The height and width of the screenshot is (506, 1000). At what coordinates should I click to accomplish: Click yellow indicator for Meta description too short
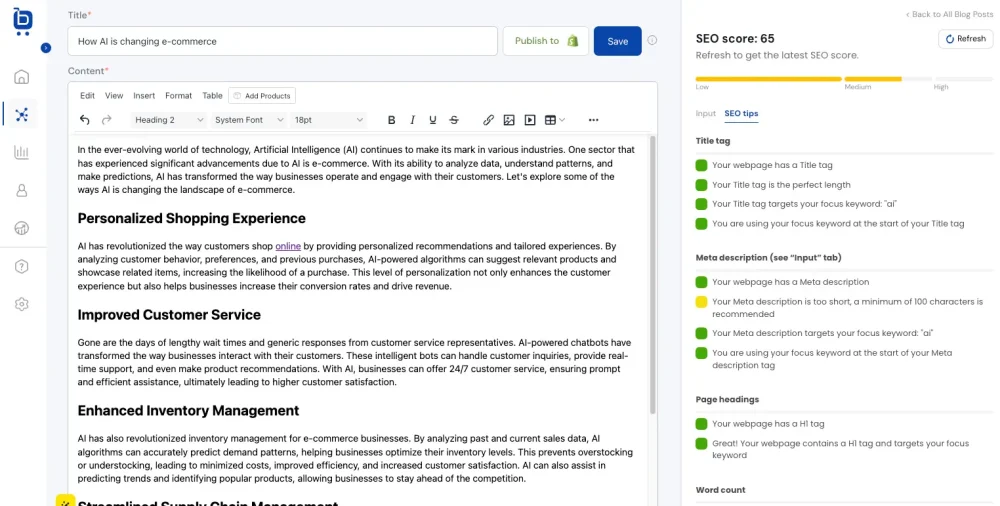point(702,302)
